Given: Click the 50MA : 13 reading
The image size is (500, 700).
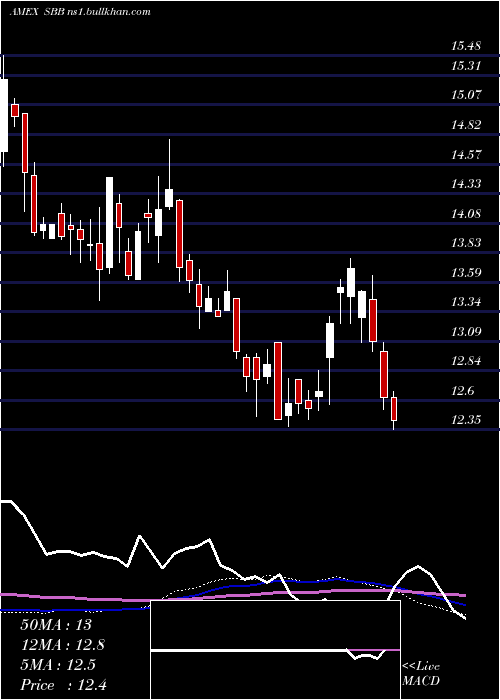Looking at the screenshot, I should click(x=56, y=625).
